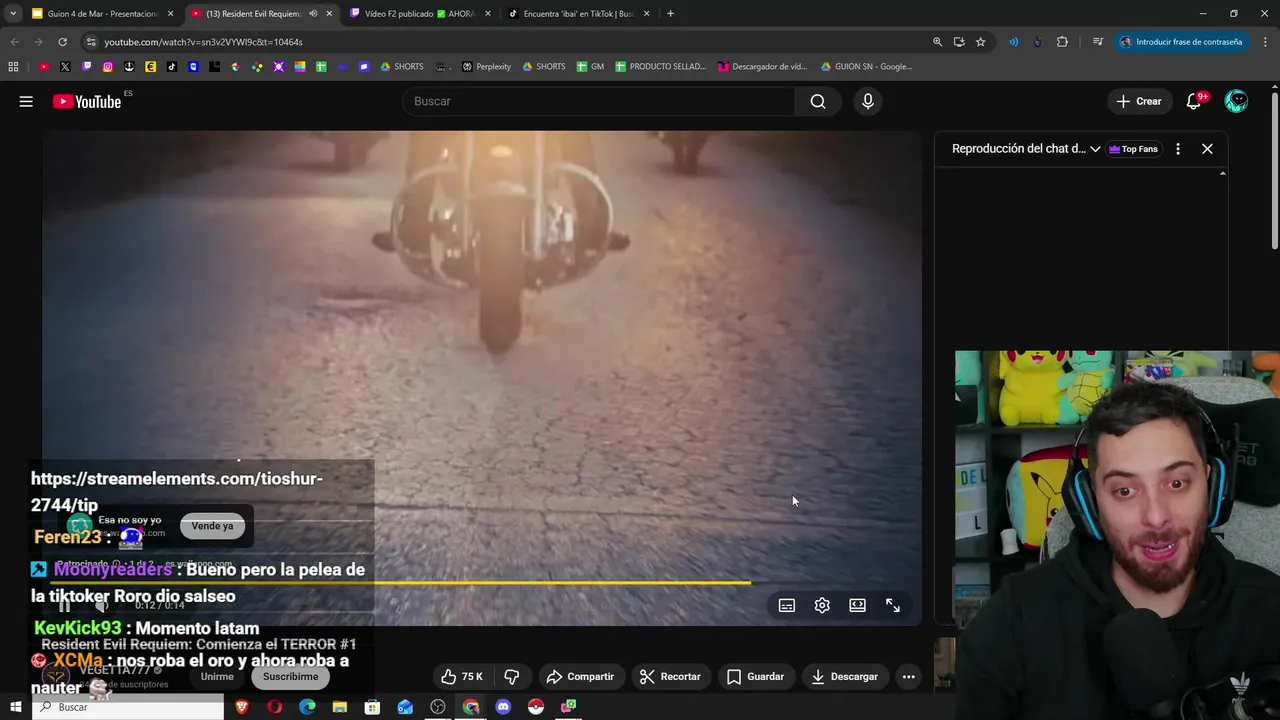Screen dimensions: 1280x720
Task: Open the notifications bell
Action: point(1194,101)
